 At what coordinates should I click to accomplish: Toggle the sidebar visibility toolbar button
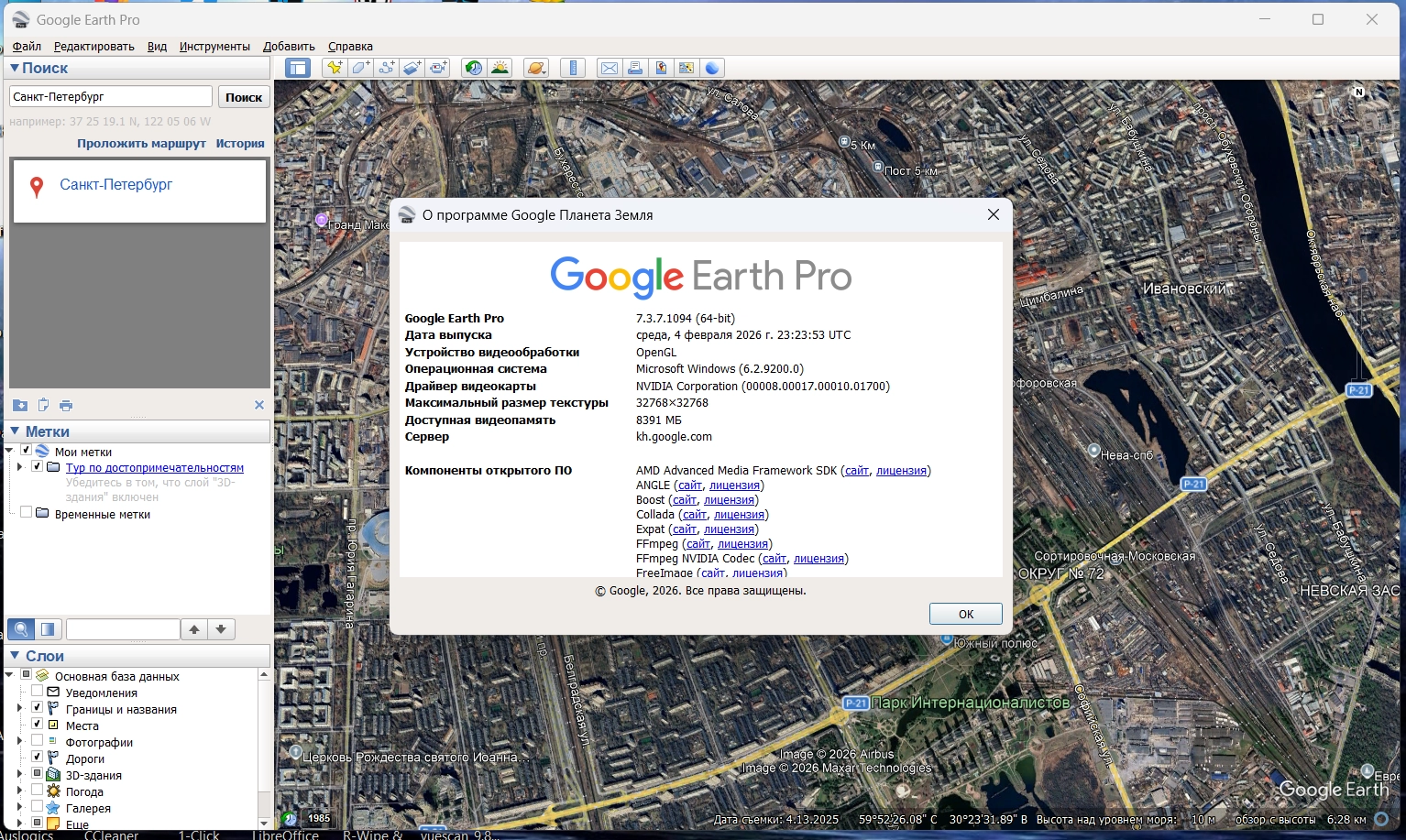(x=298, y=68)
